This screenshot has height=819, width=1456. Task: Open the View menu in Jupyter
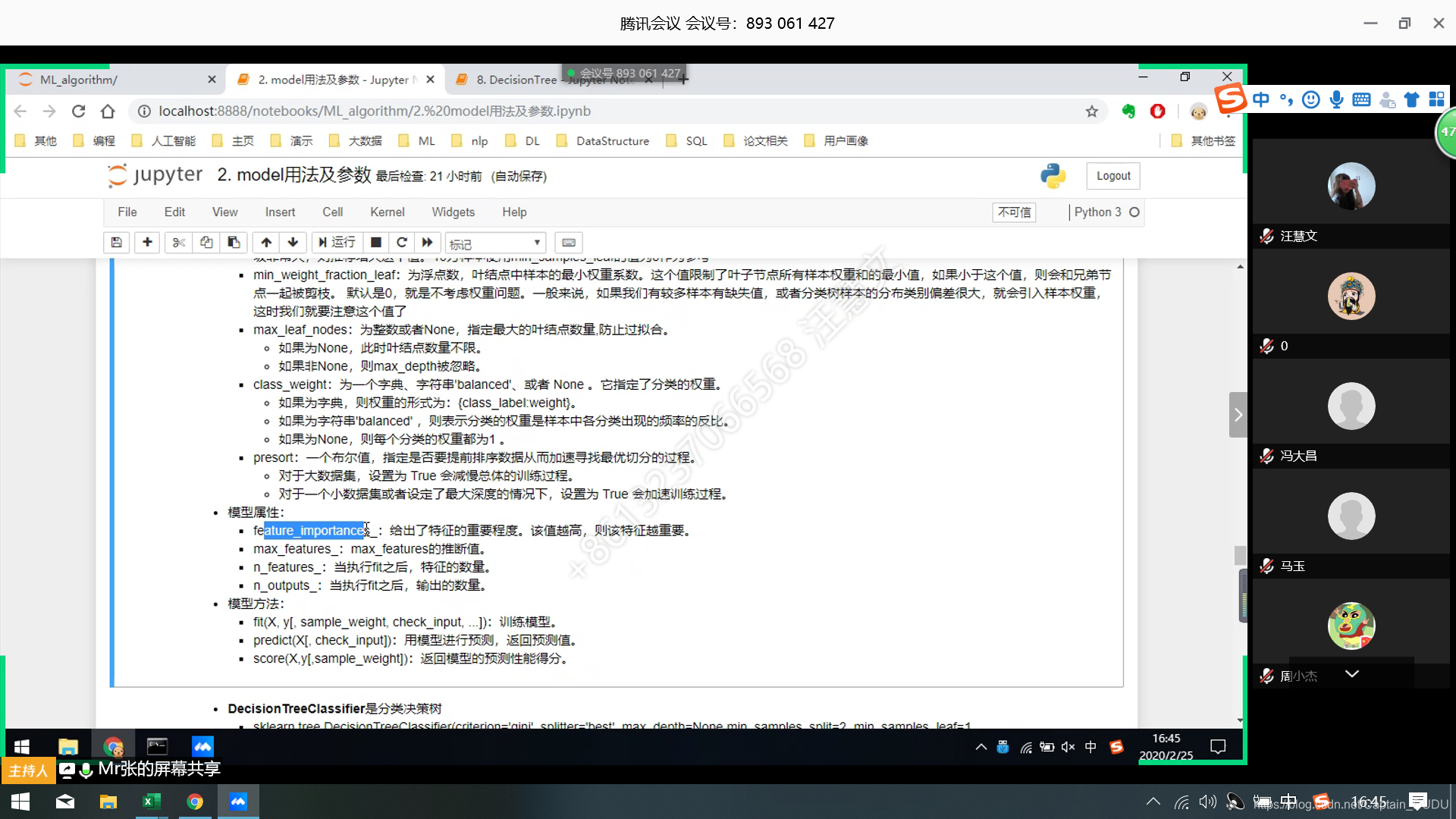(225, 212)
